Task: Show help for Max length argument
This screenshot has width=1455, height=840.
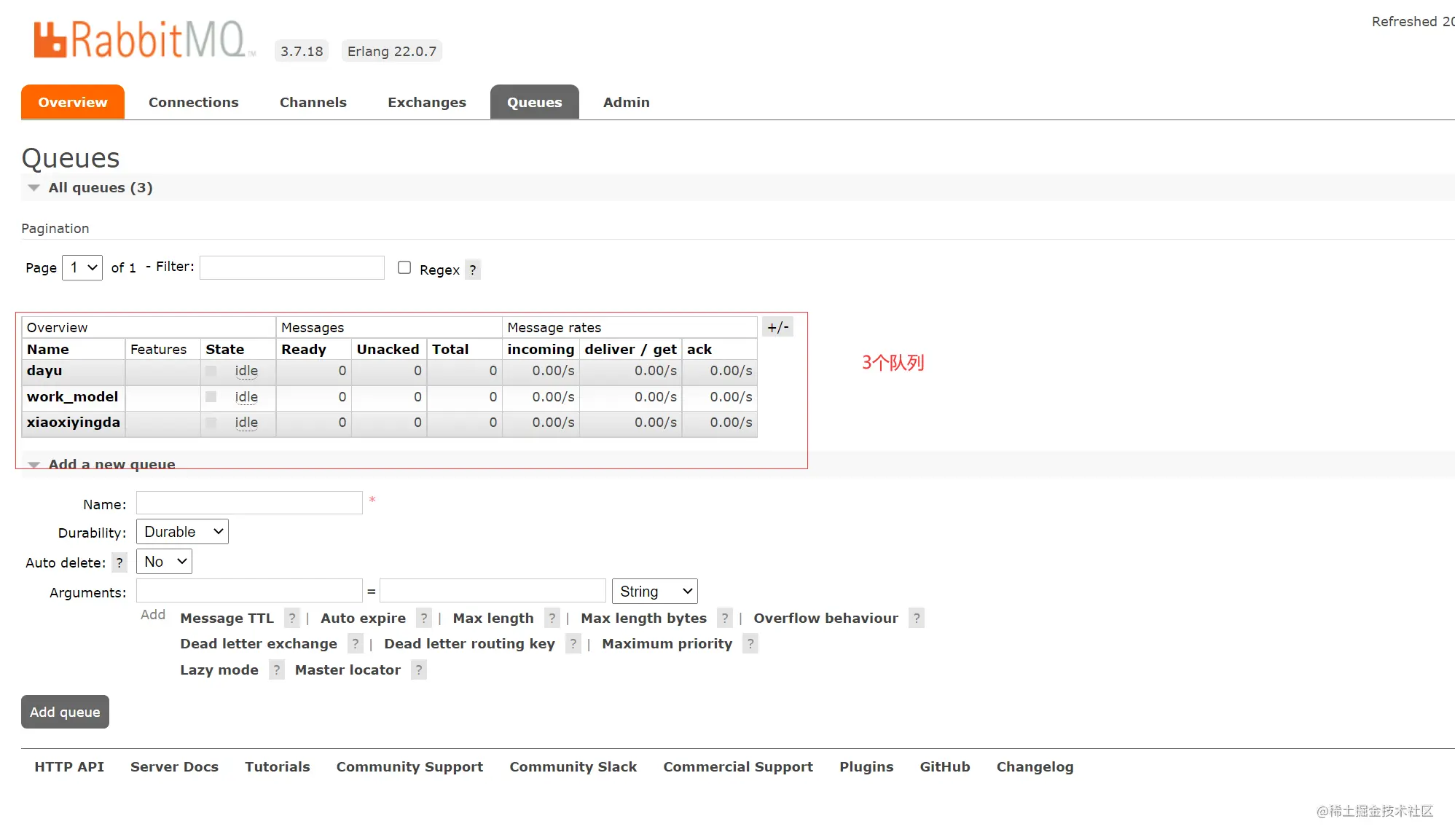Action: [x=552, y=618]
